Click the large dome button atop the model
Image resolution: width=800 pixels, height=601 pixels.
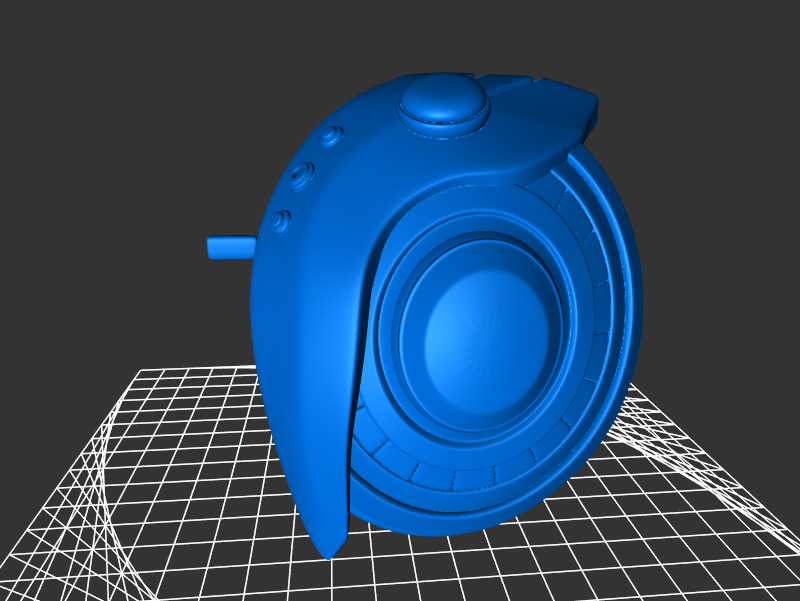(442, 101)
